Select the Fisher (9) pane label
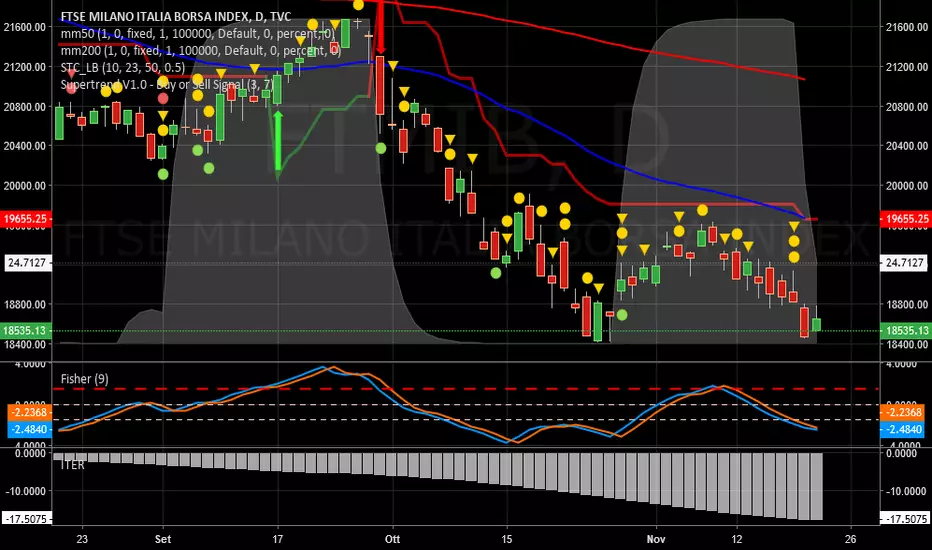Viewport: 932px width, 550px height. click(84, 379)
